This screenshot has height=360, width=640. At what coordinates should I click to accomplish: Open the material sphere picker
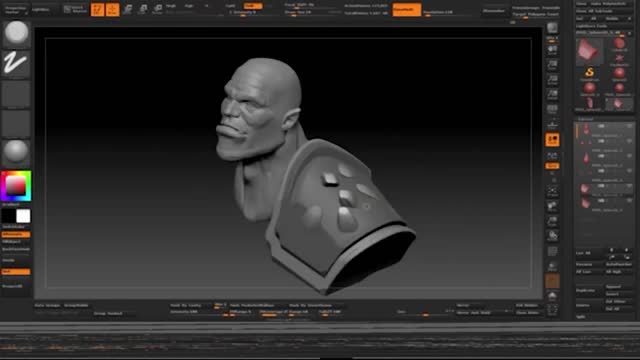tap(16, 152)
